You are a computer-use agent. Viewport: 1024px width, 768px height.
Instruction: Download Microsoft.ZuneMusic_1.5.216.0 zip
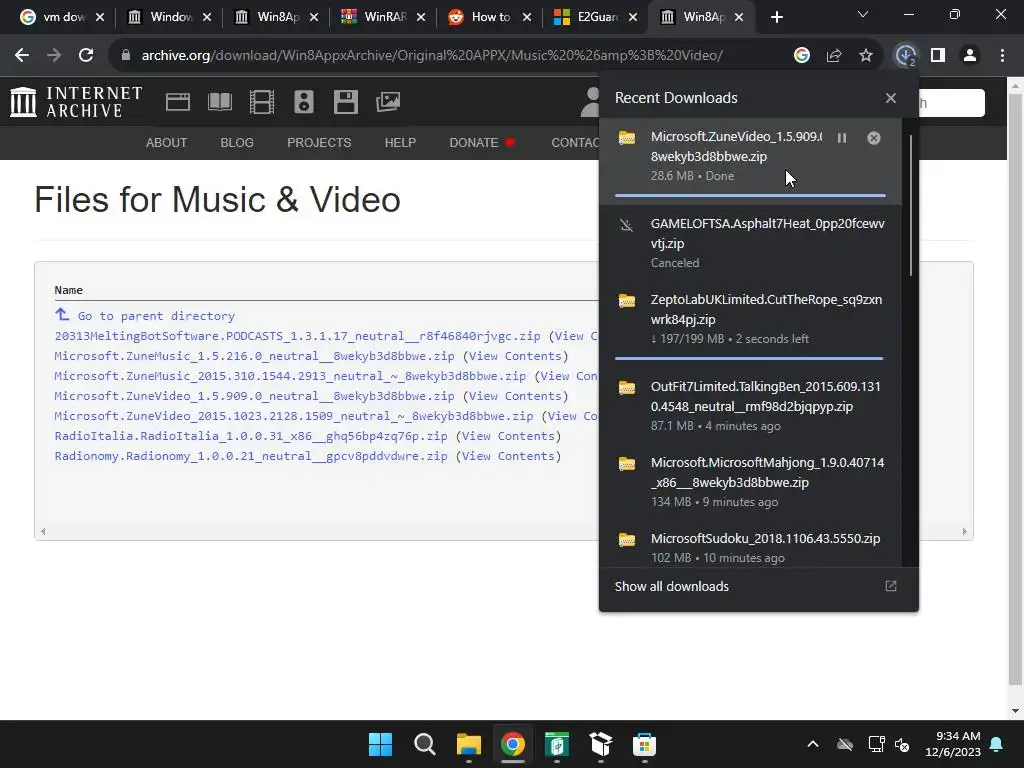(254, 356)
